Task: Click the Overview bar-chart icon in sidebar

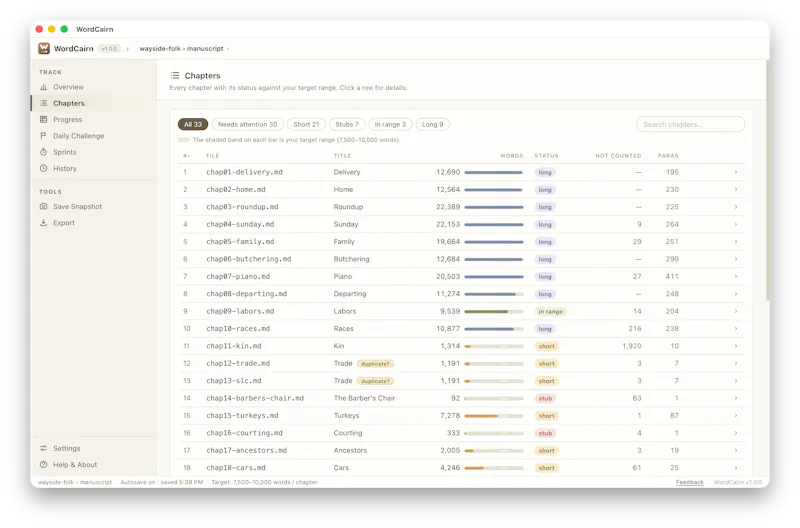Action: tap(43, 87)
